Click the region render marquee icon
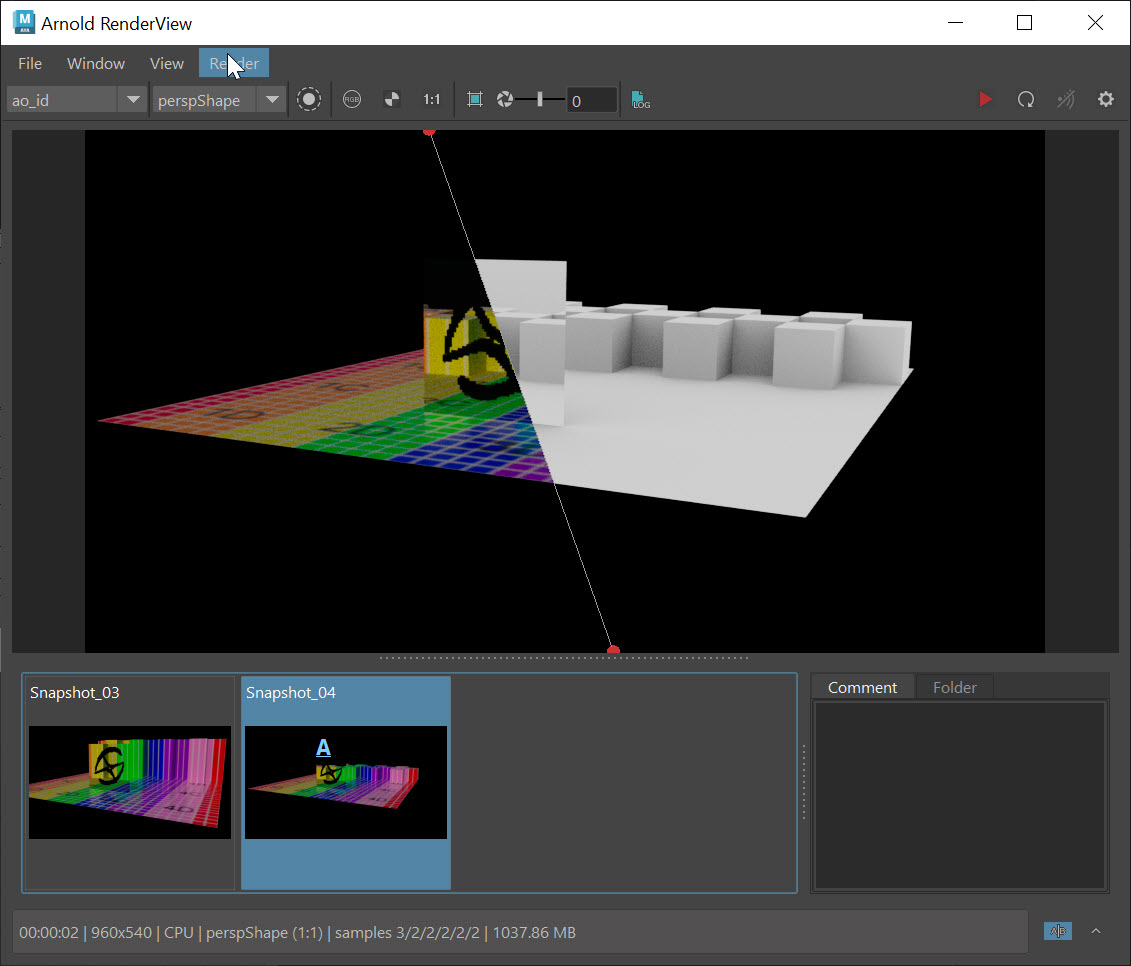This screenshot has height=966, width=1131. coord(474,99)
